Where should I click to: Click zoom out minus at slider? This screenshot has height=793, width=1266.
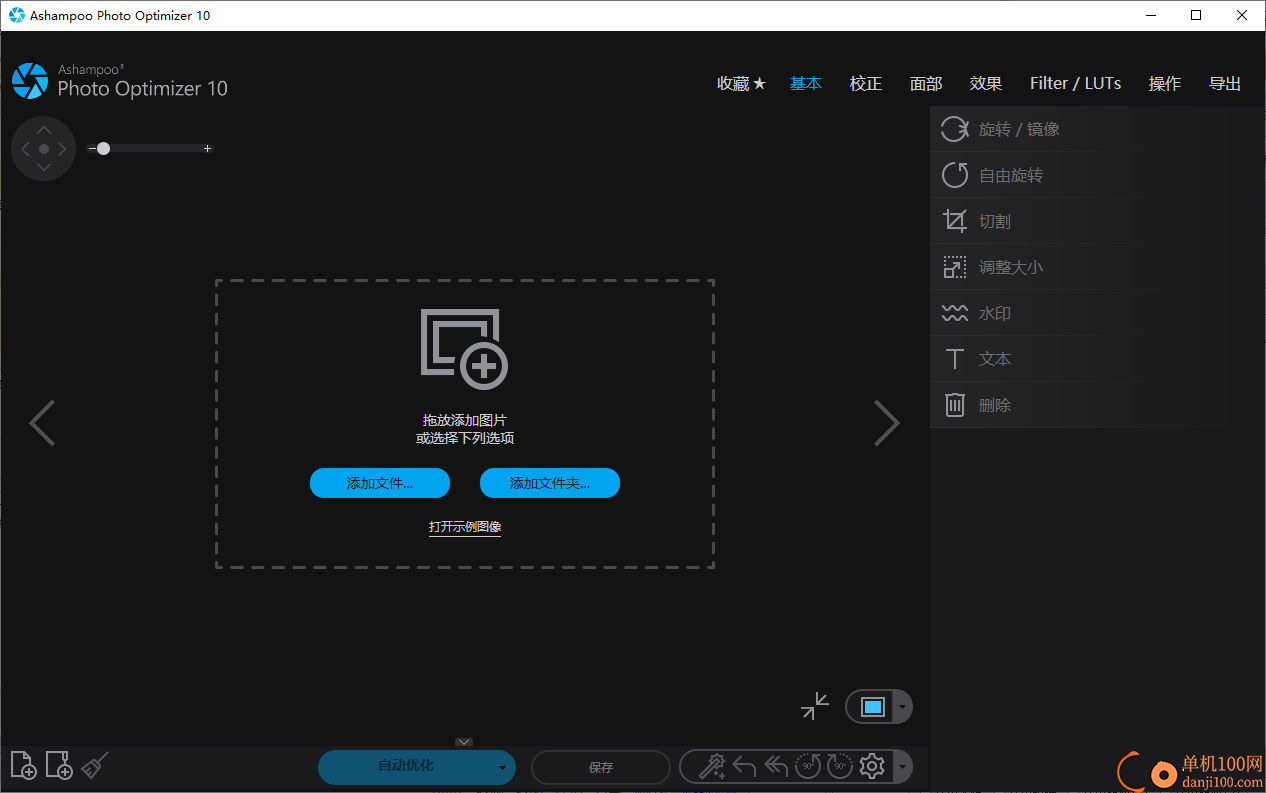(x=92, y=148)
